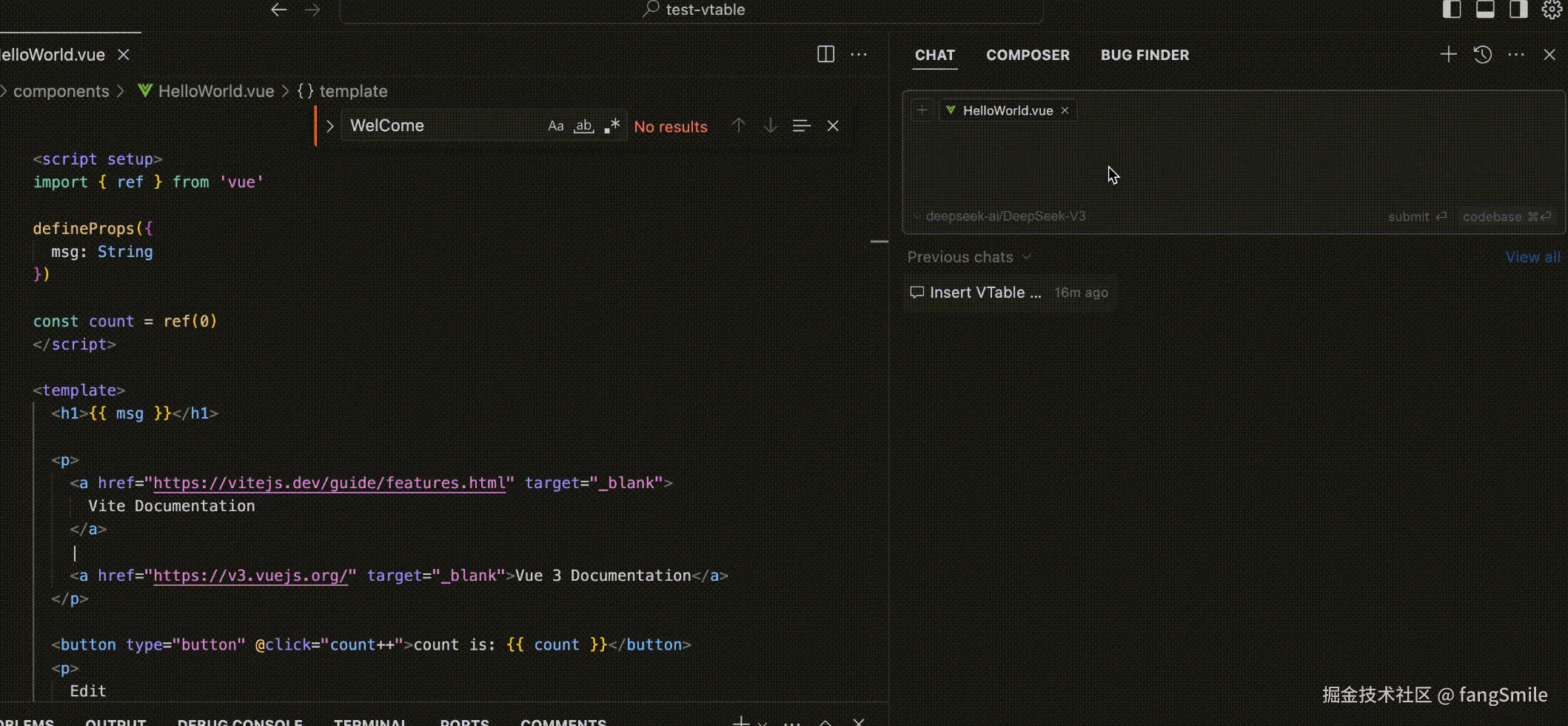Close the AI chat panel
1568x726 pixels.
coord(1549,54)
